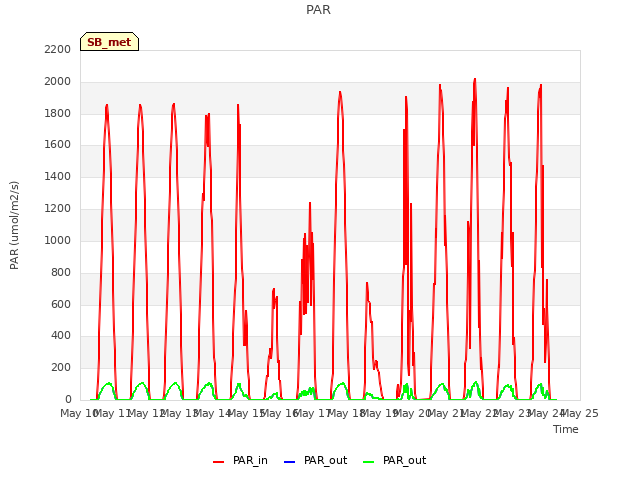Viewport: 640px width, 480px height.
Task: Click the red PAR_in legend swatch
Action: (x=219, y=462)
